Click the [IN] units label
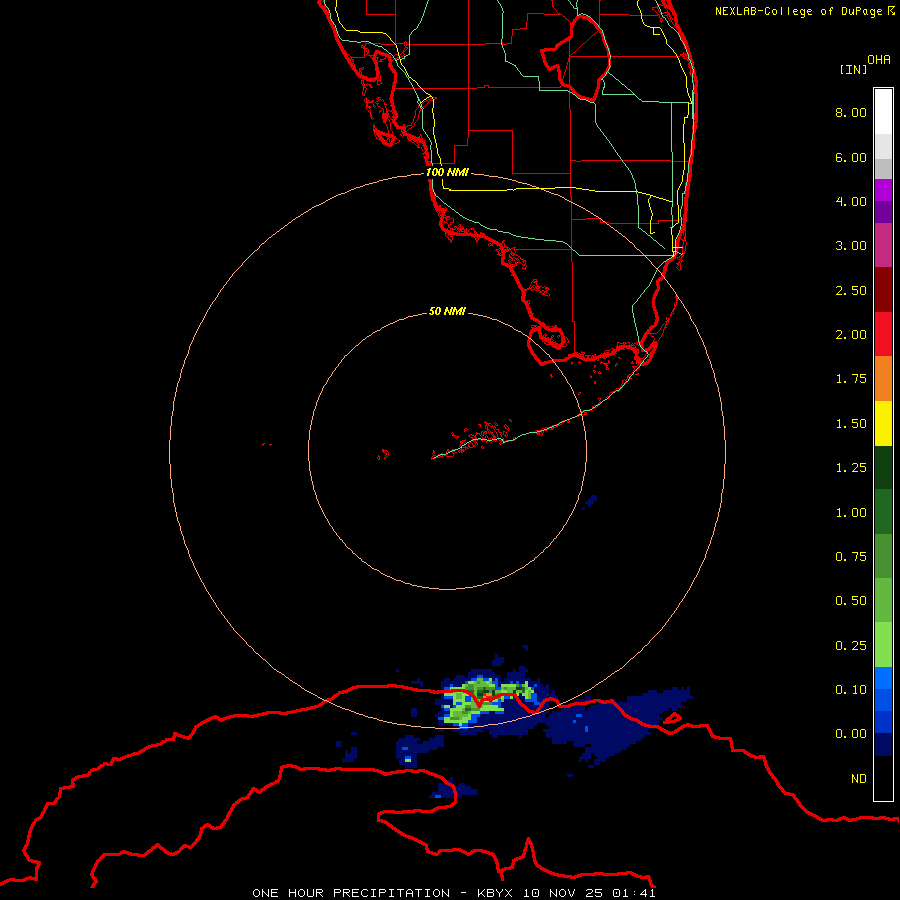This screenshot has height=900, width=900. 853,69
